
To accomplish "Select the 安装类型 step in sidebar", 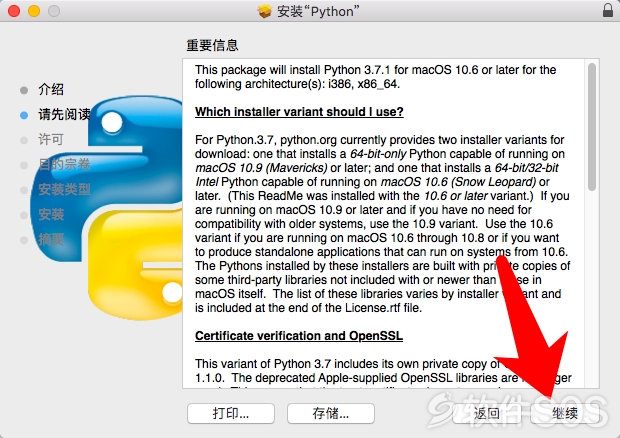I will click(x=64, y=190).
